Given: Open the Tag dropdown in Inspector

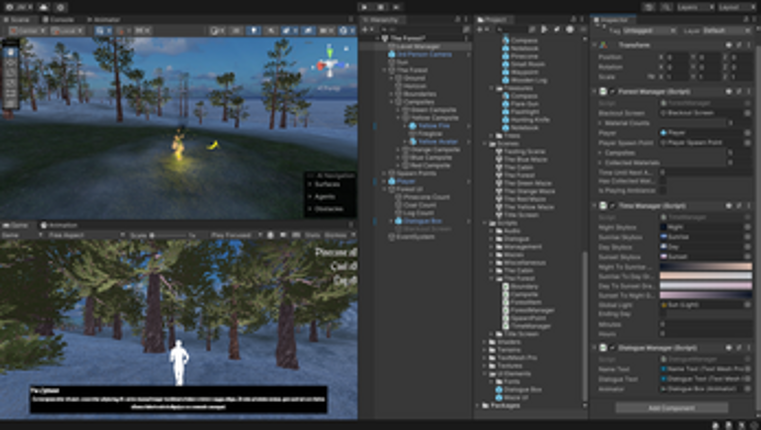Looking at the screenshot, I should (649, 31).
